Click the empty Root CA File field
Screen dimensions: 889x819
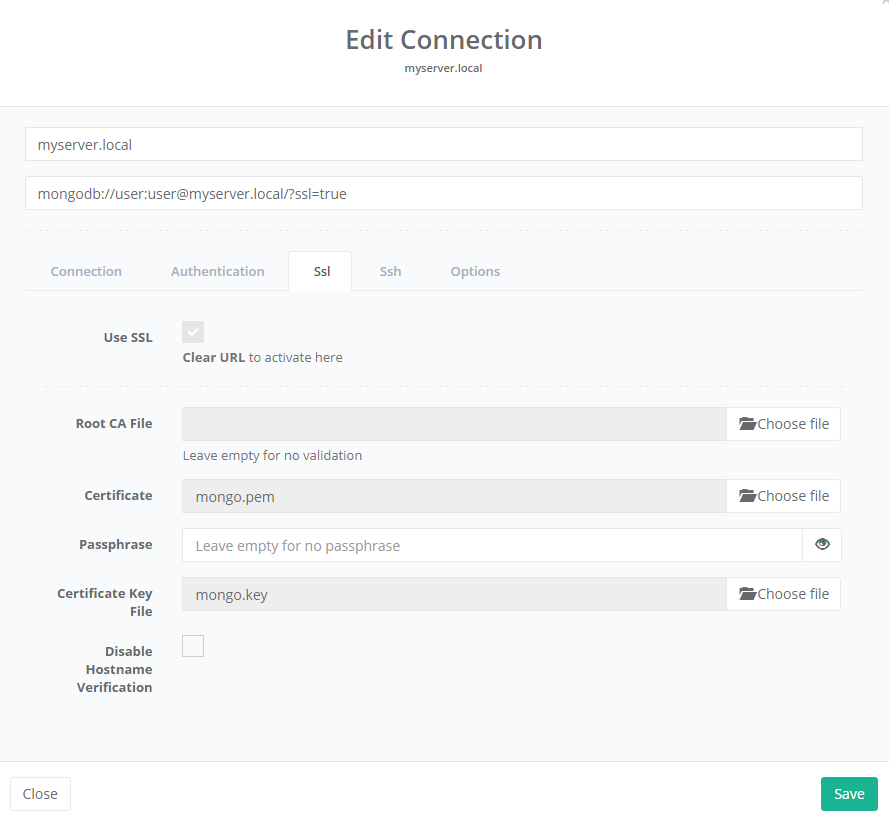click(x=454, y=424)
